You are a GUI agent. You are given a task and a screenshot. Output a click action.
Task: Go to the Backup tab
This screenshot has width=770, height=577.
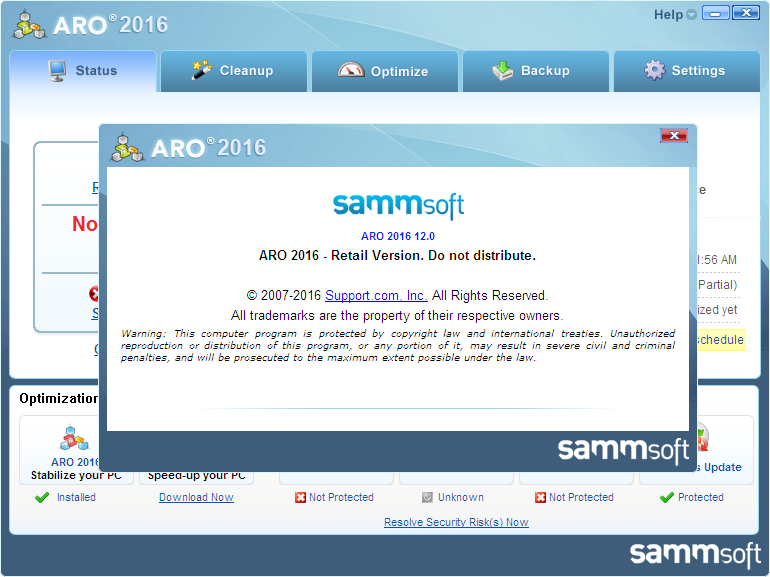[x=536, y=71]
